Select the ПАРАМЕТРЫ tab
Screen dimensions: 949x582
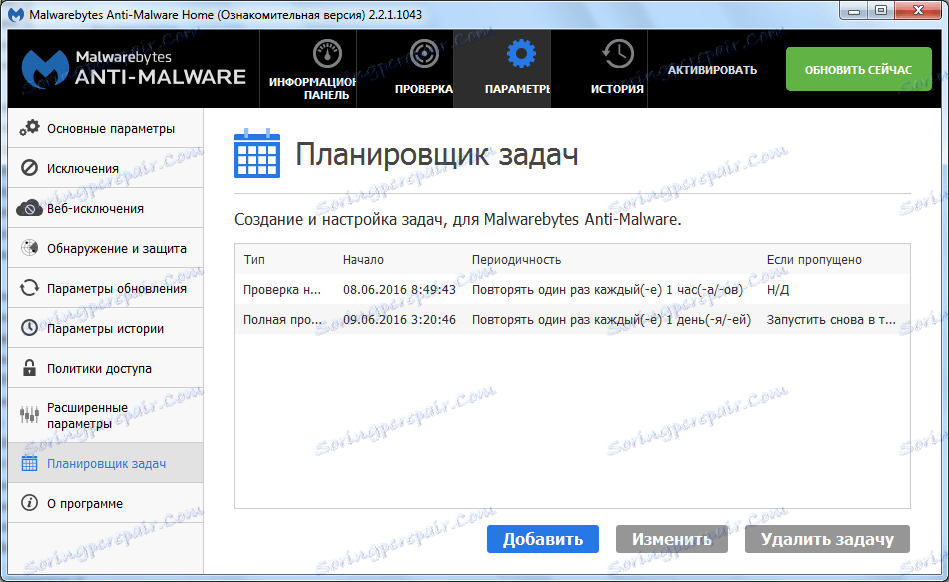502,68
